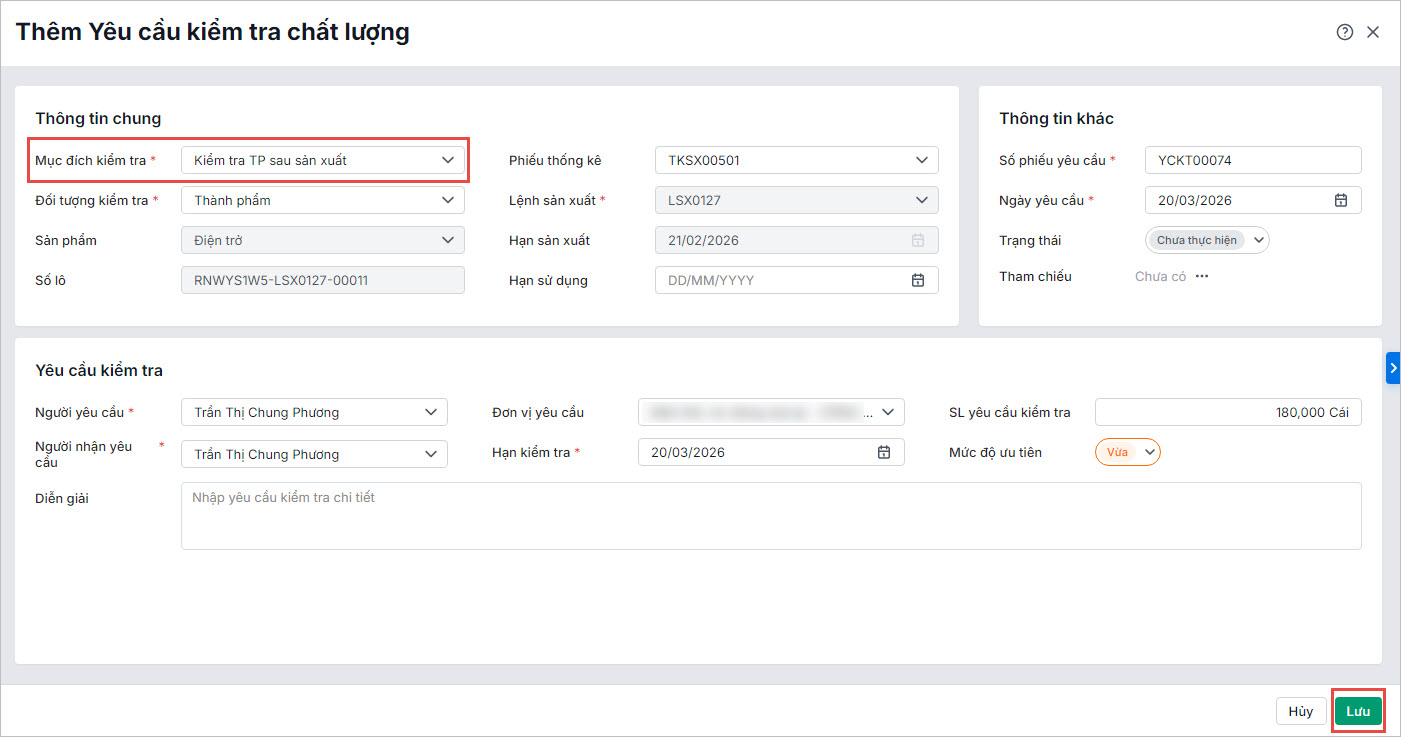Click the Số phiếu yêu cầu field
1401x737 pixels.
tap(1252, 160)
